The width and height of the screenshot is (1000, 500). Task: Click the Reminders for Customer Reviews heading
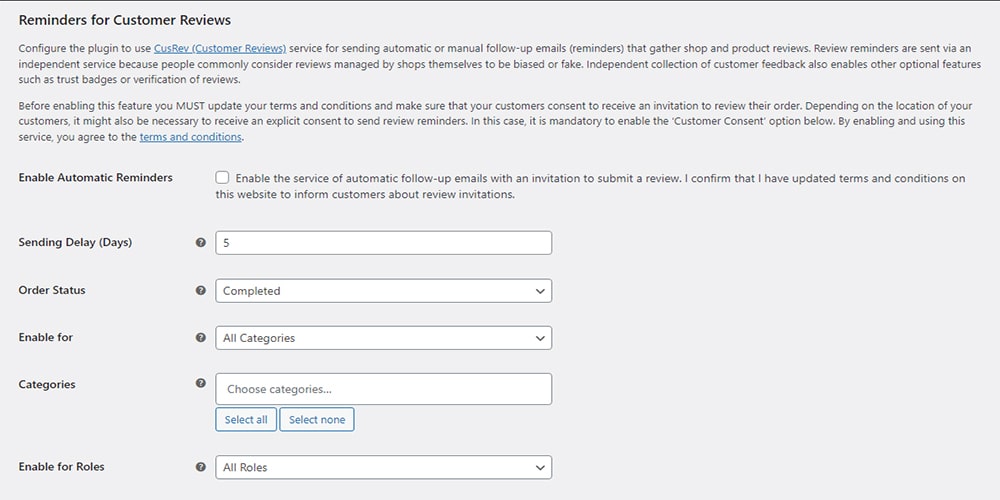pos(125,20)
